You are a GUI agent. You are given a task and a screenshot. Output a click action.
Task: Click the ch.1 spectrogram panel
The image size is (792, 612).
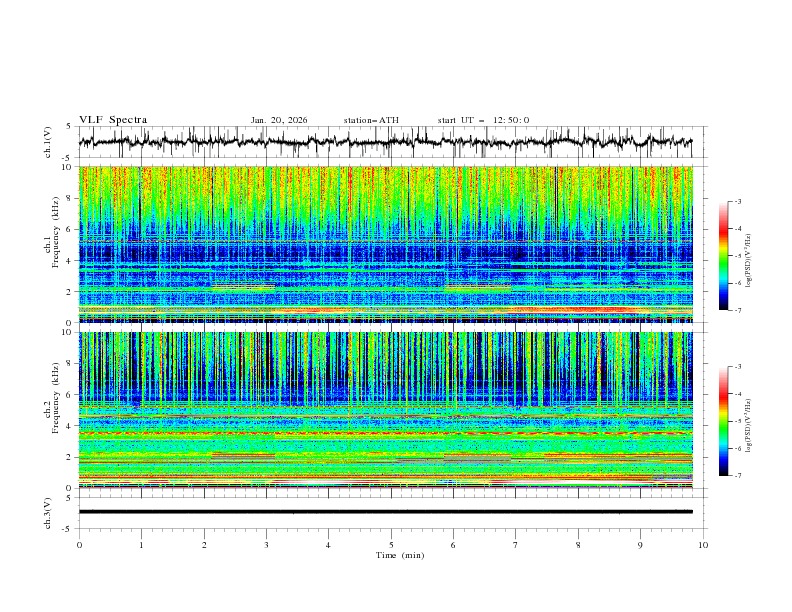(x=385, y=244)
